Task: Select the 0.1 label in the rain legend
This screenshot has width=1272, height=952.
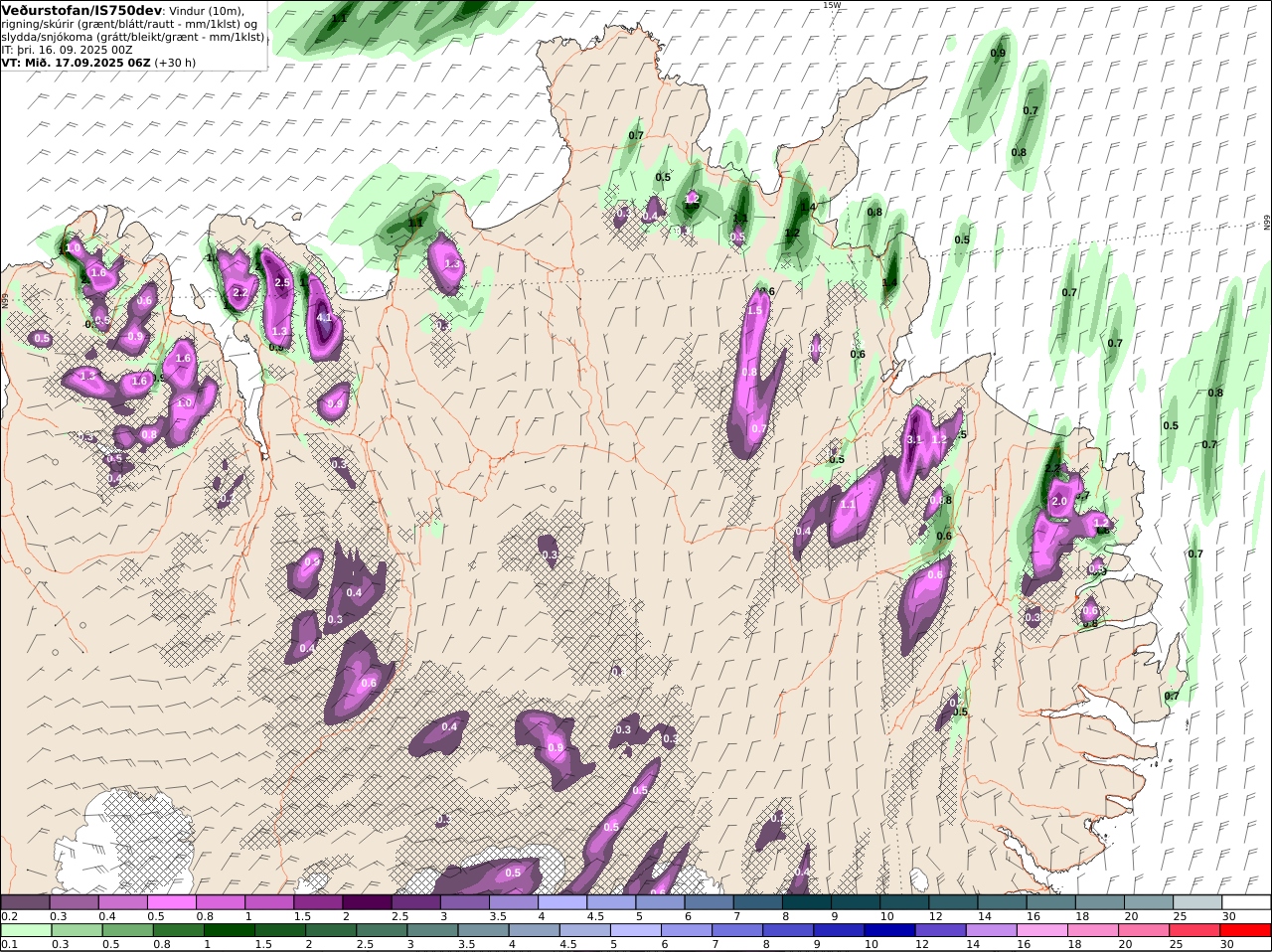Action: pyautogui.click(x=9, y=944)
